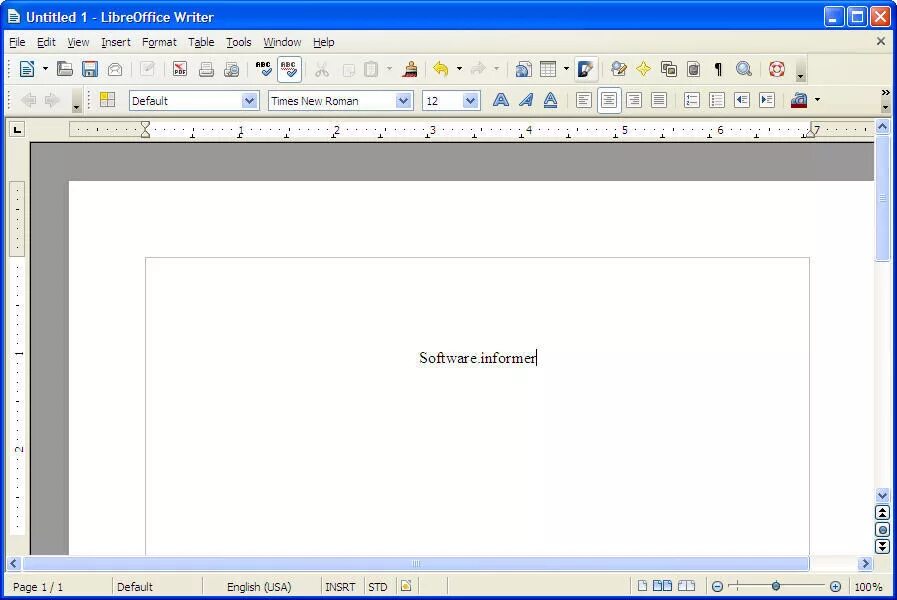The image size is (897, 600).
Task: Click the New document icon
Action: (26, 69)
